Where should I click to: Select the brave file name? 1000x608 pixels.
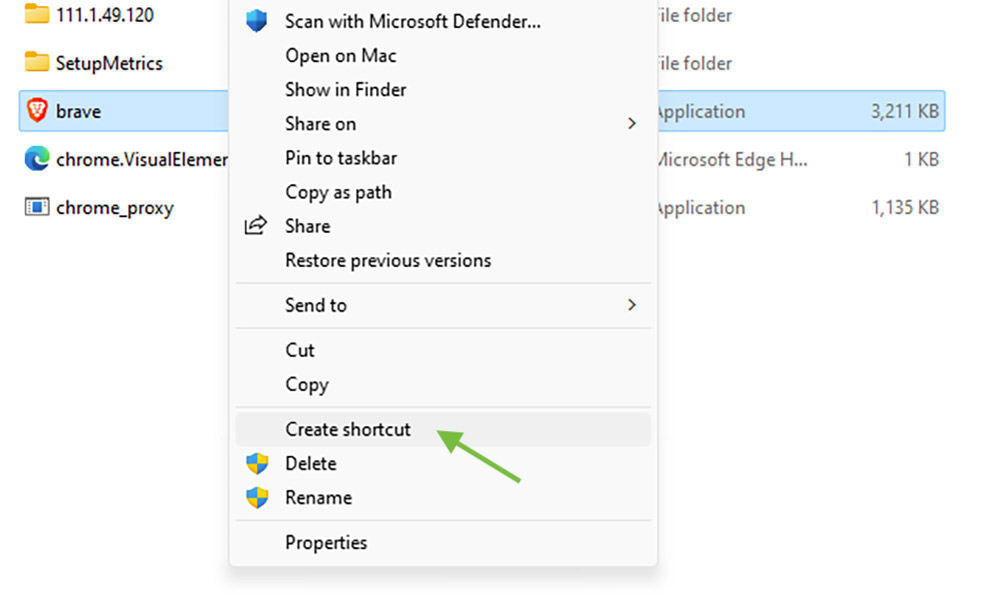pyautogui.click(x=78, y=111)
